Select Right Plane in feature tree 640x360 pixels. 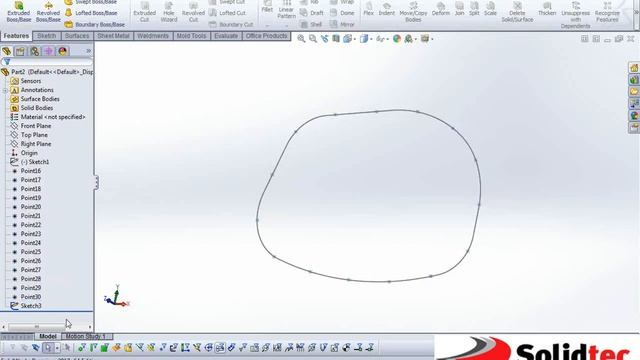point(36,144)
